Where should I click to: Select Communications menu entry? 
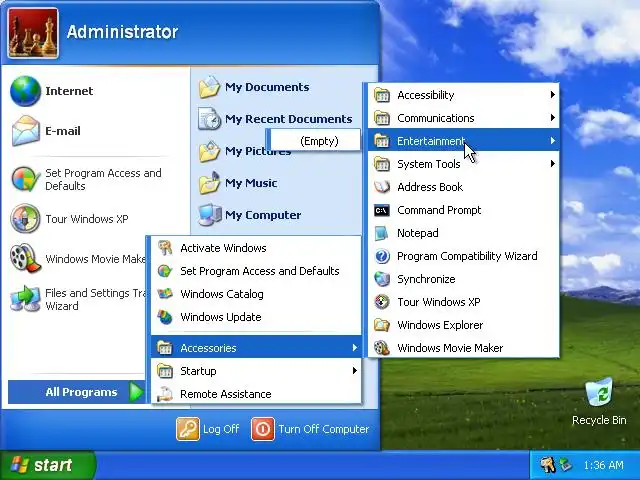tap(463, 118)
